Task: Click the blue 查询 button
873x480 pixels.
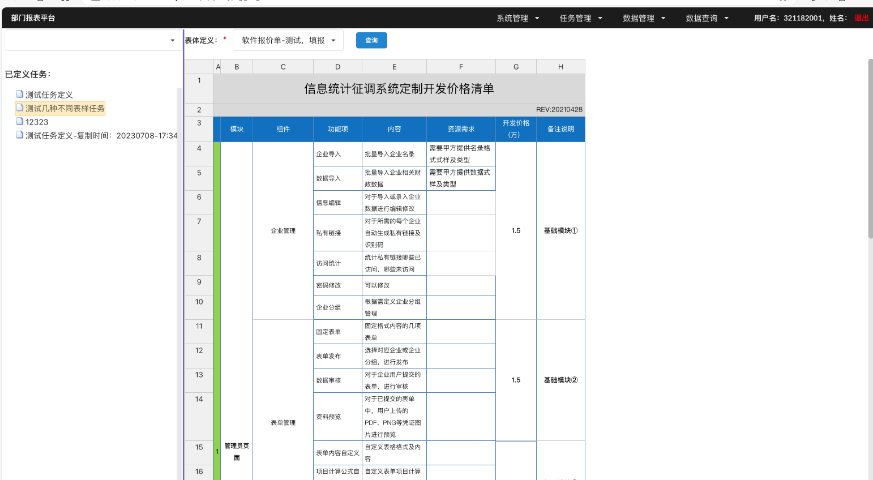Action: [x=371, y=40]
